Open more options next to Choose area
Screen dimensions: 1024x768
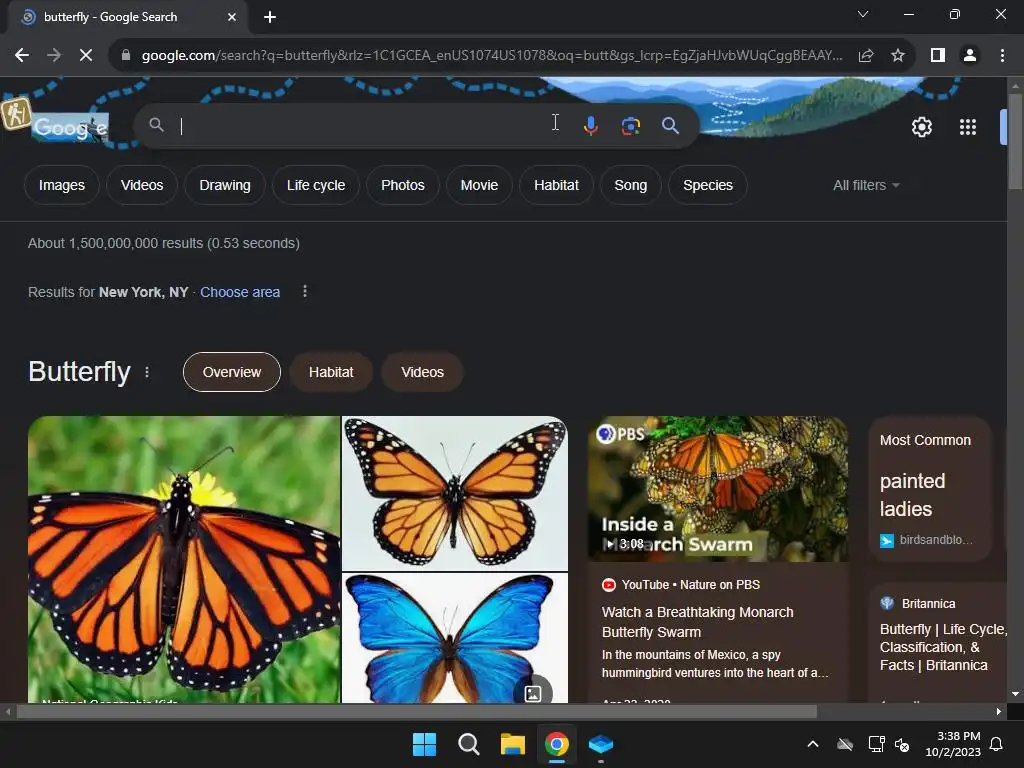click(x=304, y=291)
